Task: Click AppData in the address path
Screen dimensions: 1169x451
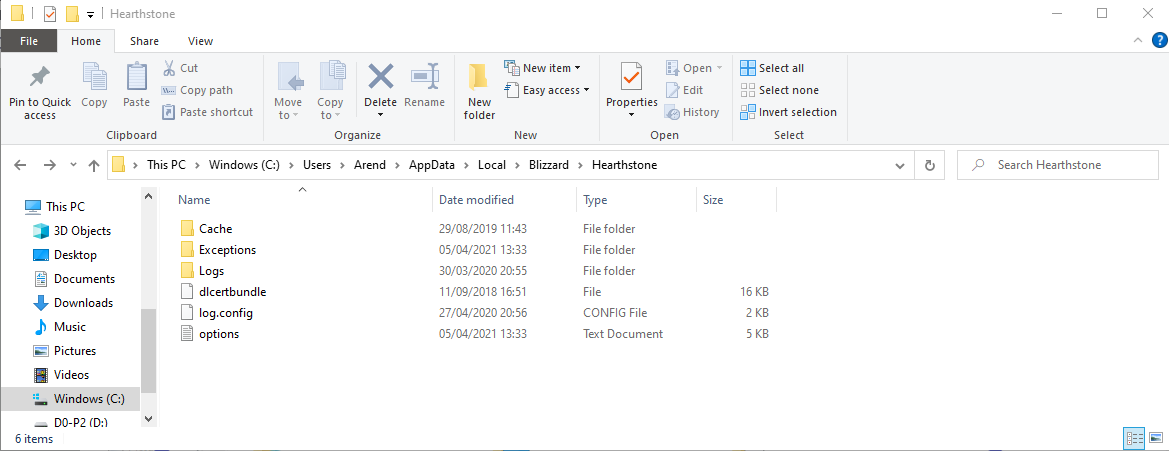Action: point(432,165)
